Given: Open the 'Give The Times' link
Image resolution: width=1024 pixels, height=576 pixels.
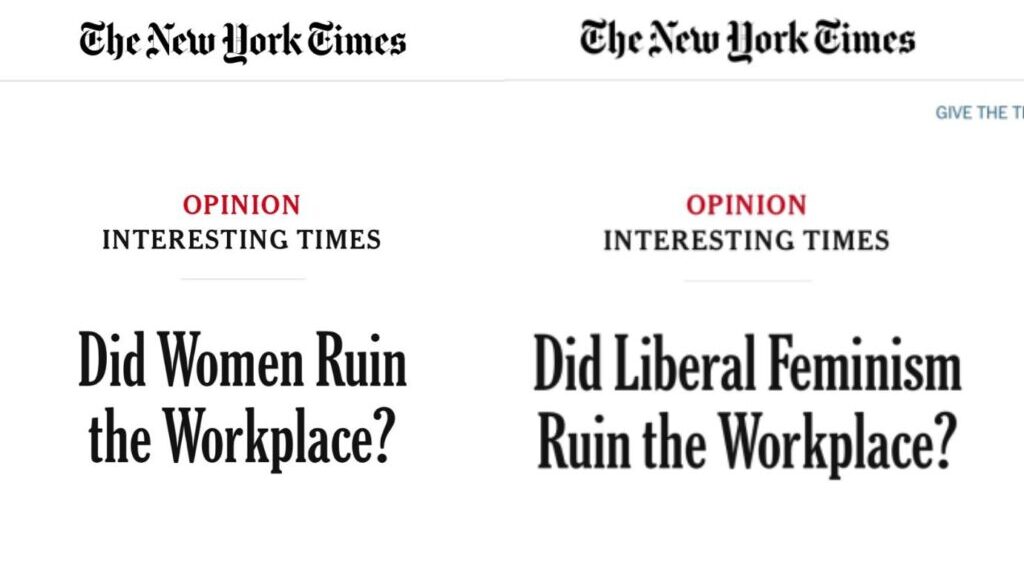Looking at the screenshot, I should click(978, 113).
